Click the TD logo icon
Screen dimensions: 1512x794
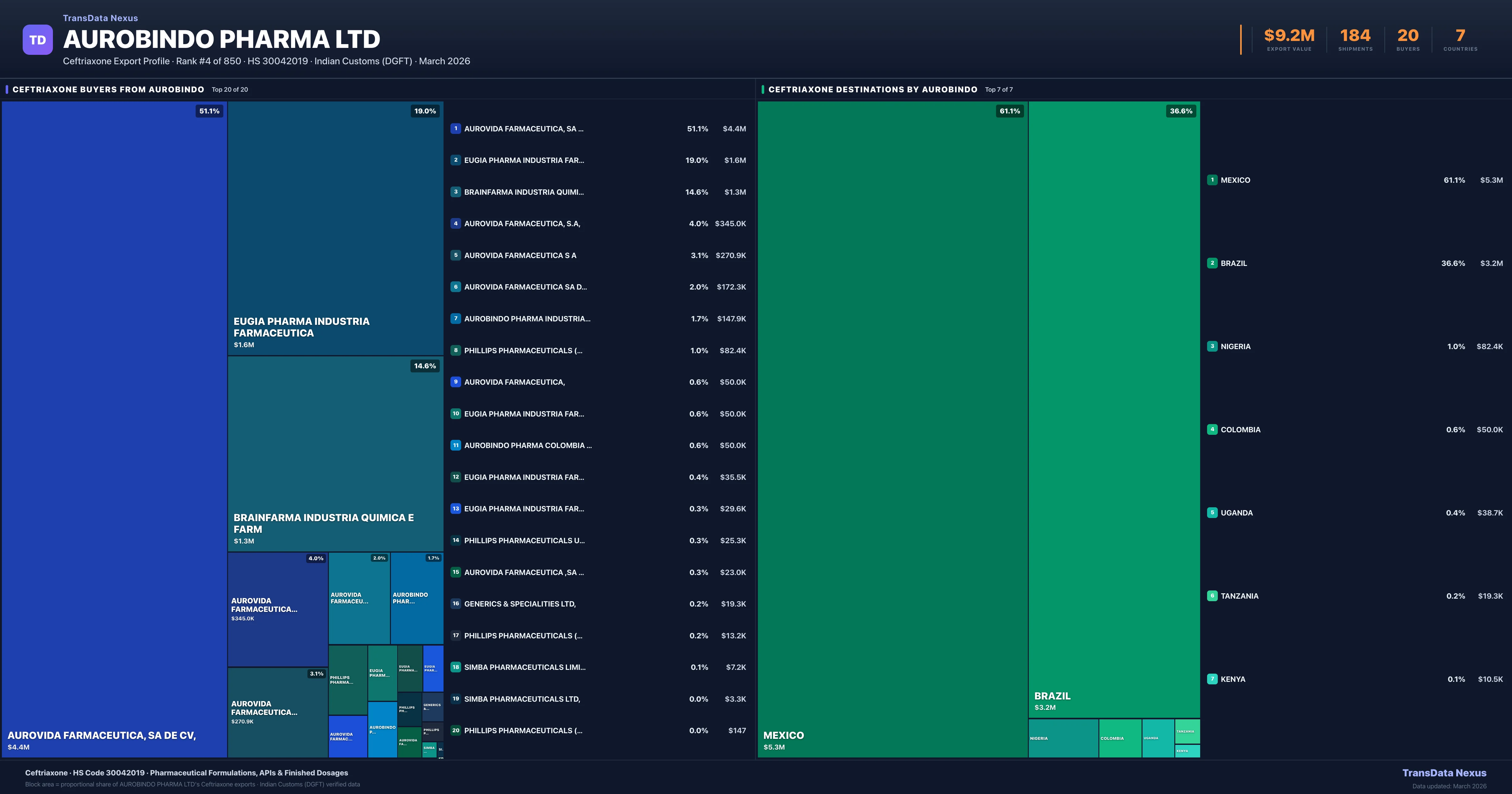tap(37, 39)
